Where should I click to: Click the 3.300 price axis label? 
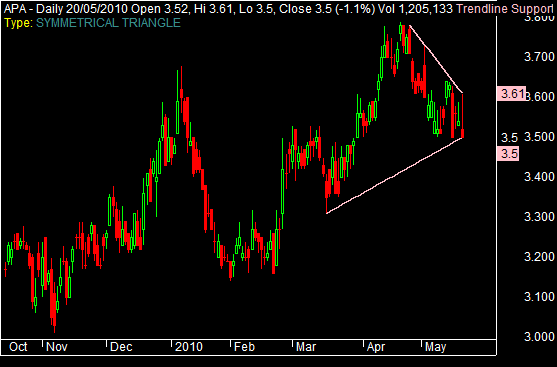click(x=539, y=216)
